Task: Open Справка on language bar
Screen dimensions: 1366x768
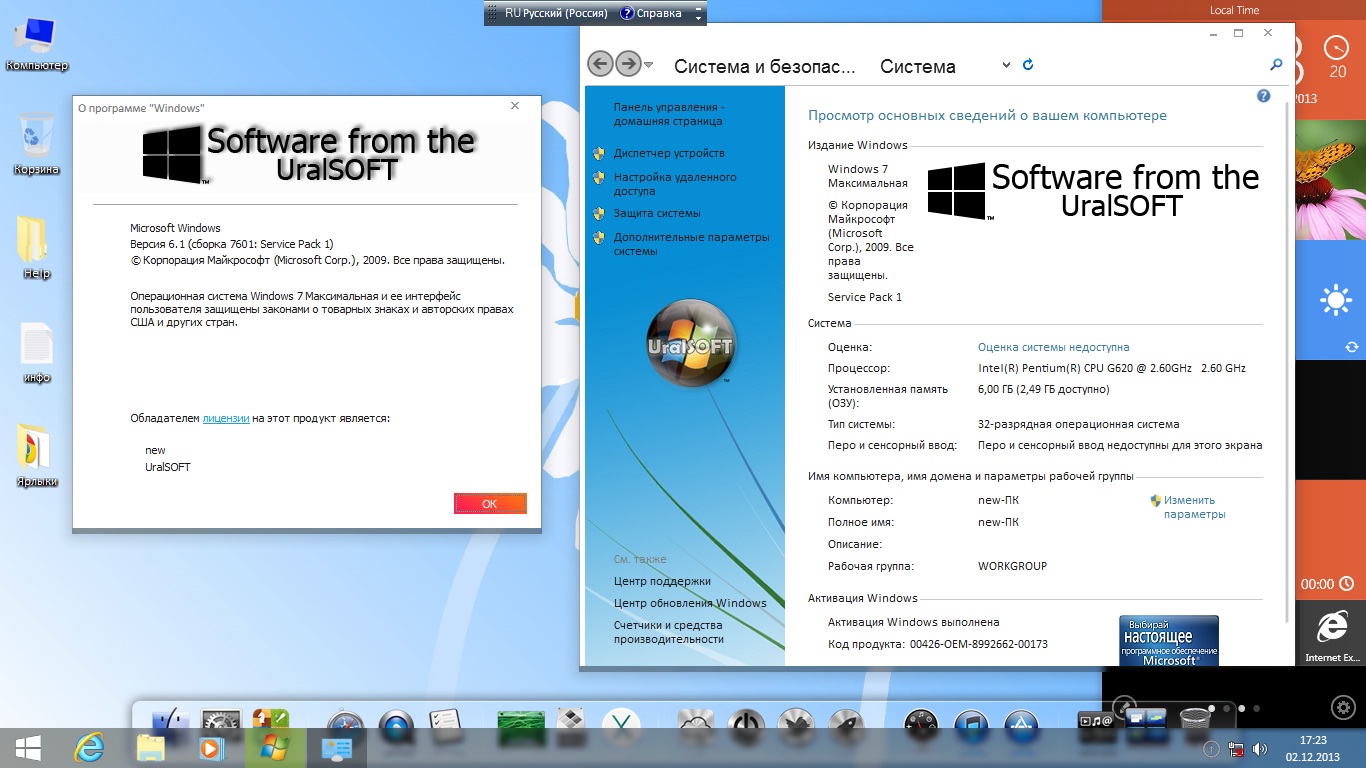Action: 651,13
